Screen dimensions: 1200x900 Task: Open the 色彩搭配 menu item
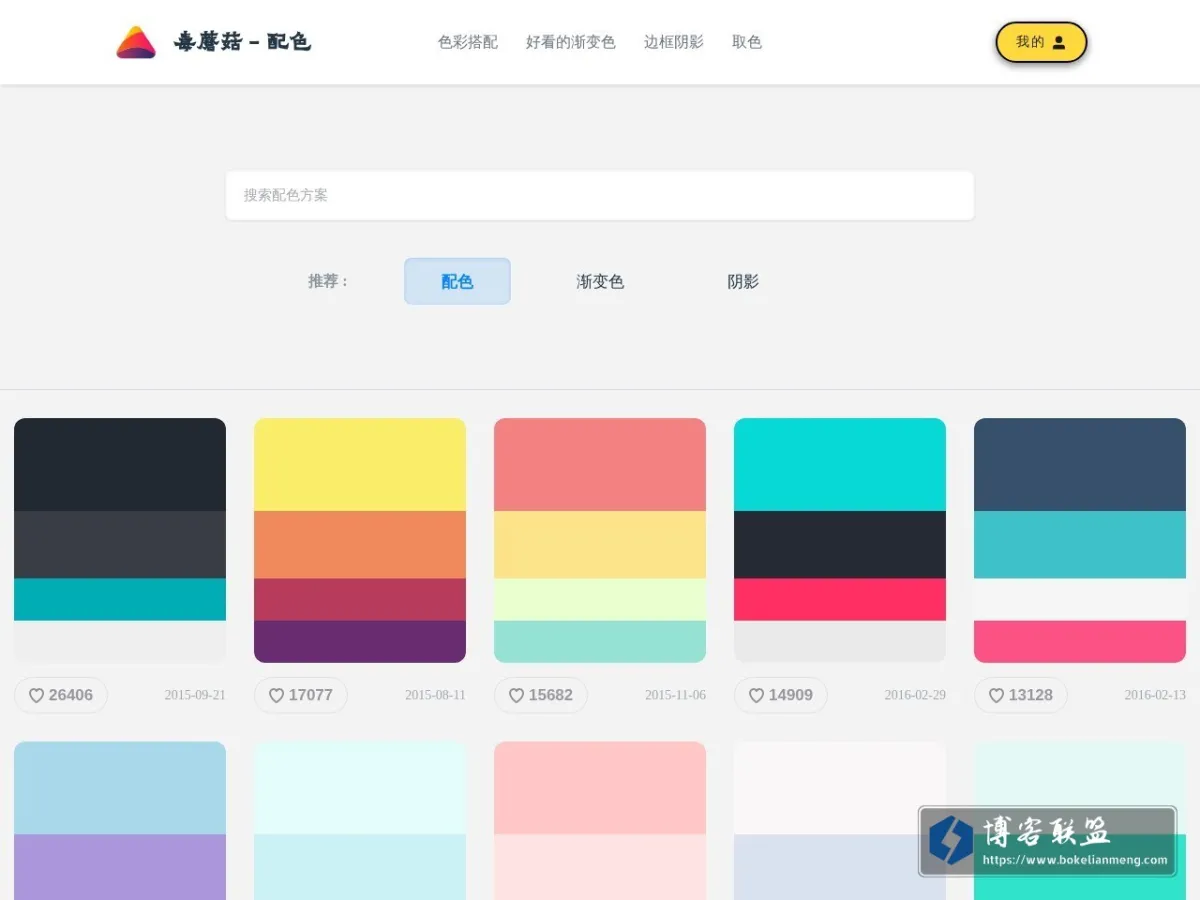click(x=468, y=42)
